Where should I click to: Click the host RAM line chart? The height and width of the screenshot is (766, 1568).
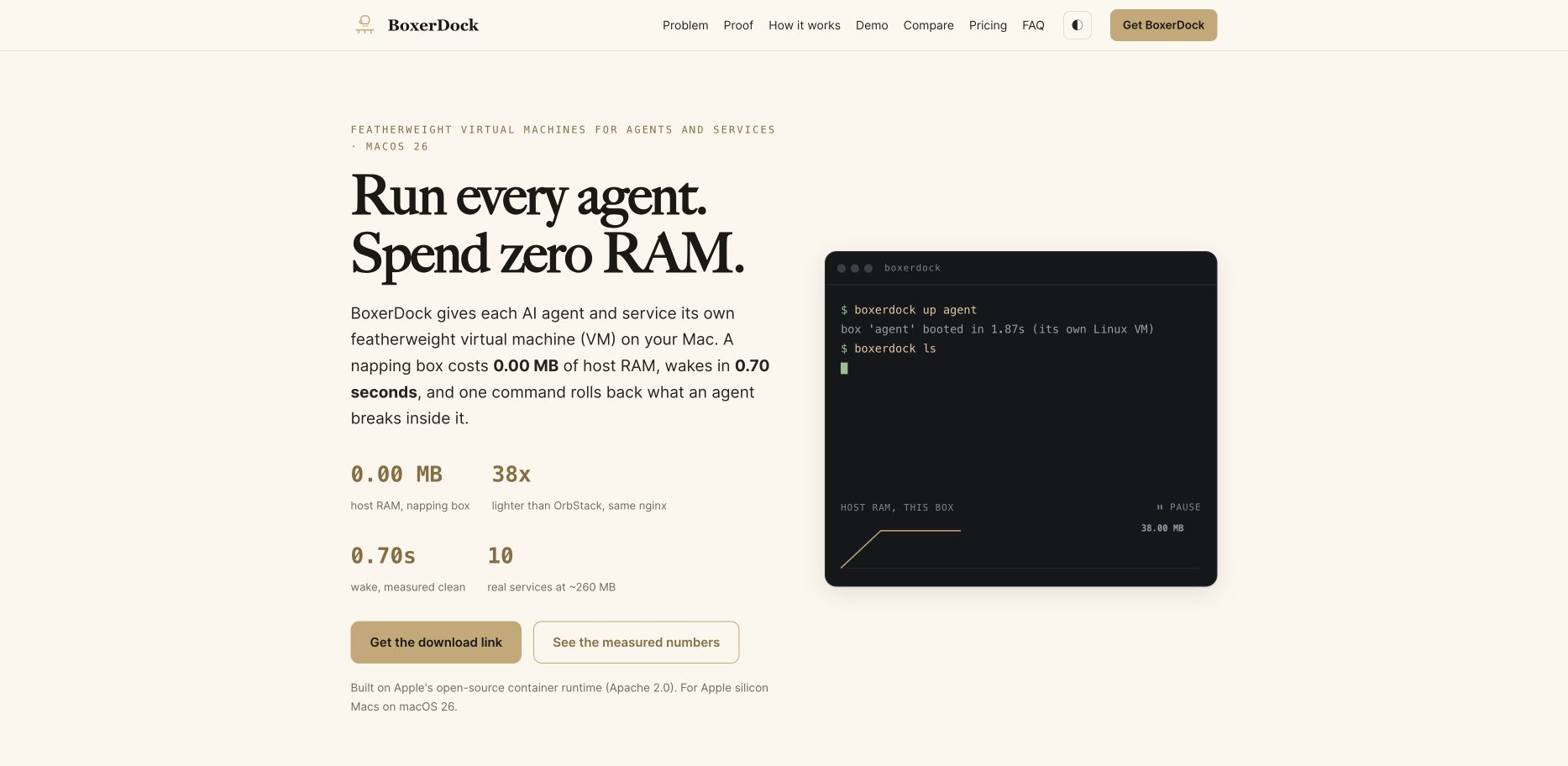[x=1020, y=548]
